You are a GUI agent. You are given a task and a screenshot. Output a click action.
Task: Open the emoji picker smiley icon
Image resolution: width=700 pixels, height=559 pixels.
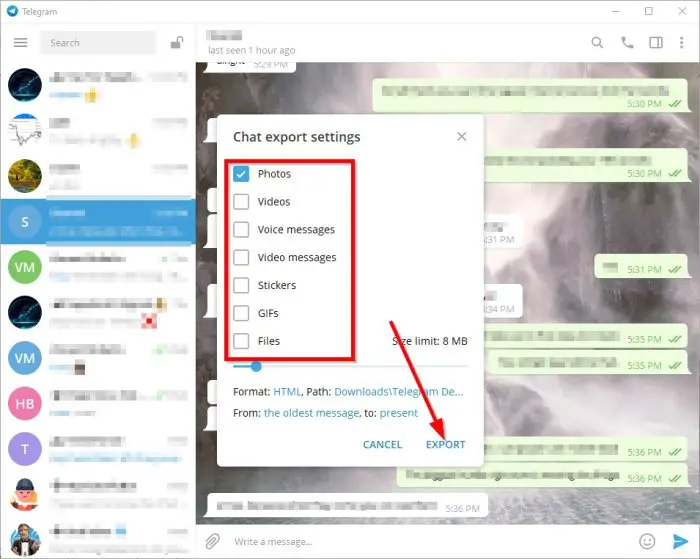[647, 541]
